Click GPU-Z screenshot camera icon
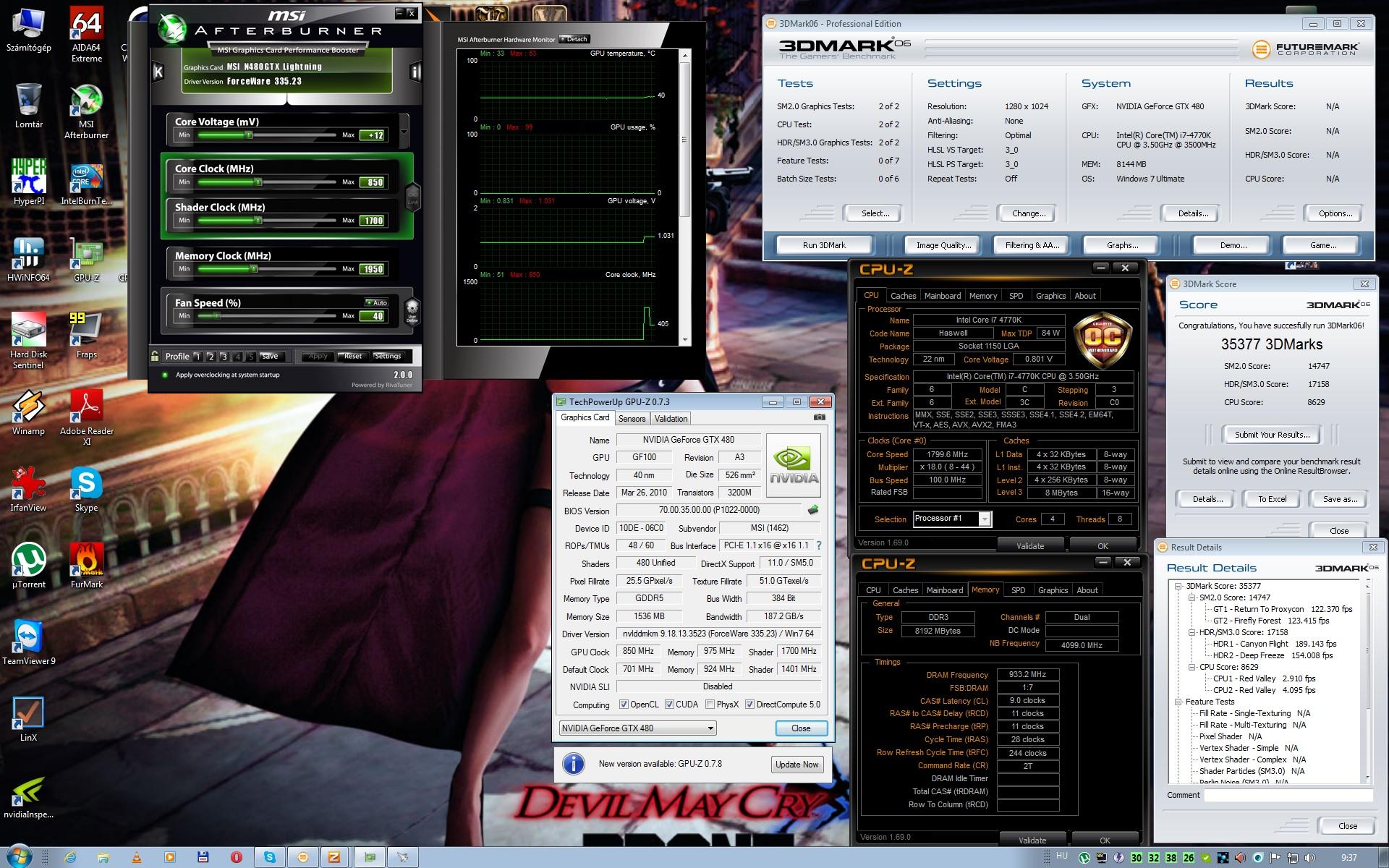 tap(819, 417)
